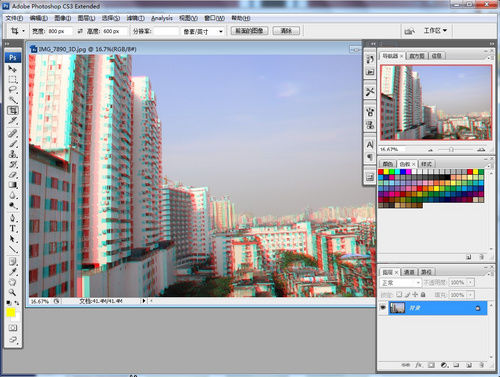Select the Lasso tool
The height and width of the screenshot is (377, 500).
[13, 89]
